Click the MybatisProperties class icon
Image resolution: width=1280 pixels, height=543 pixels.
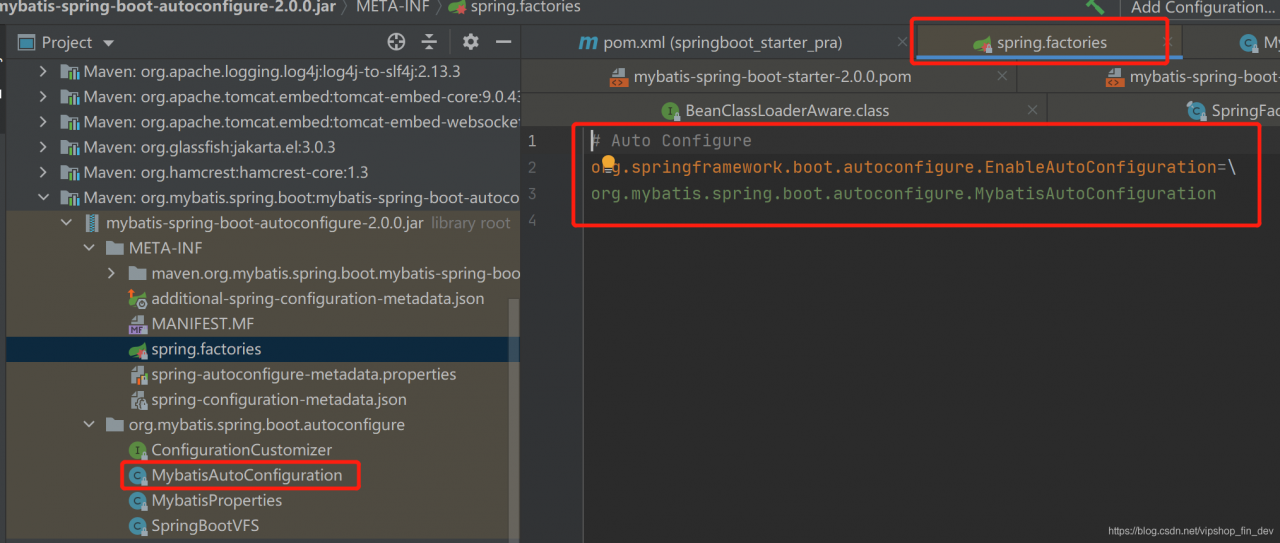point(138,500)
